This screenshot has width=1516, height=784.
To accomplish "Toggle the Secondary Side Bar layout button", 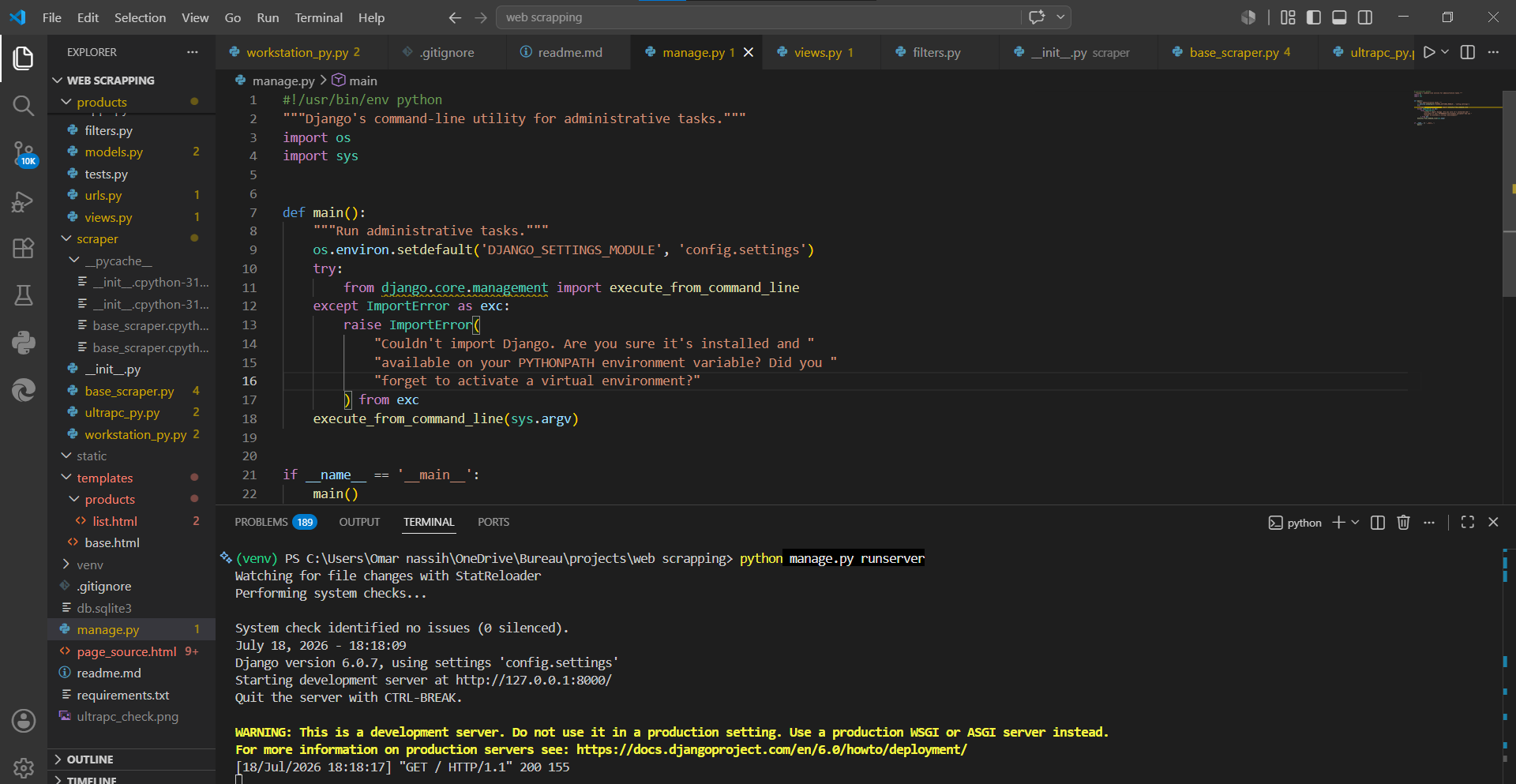I will coord(1365,17).
